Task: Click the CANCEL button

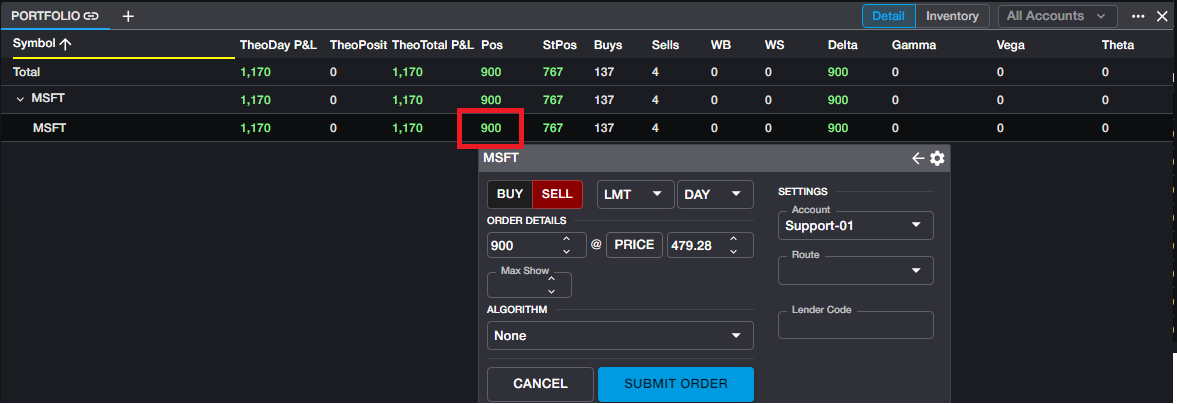Action: point(540,384)
